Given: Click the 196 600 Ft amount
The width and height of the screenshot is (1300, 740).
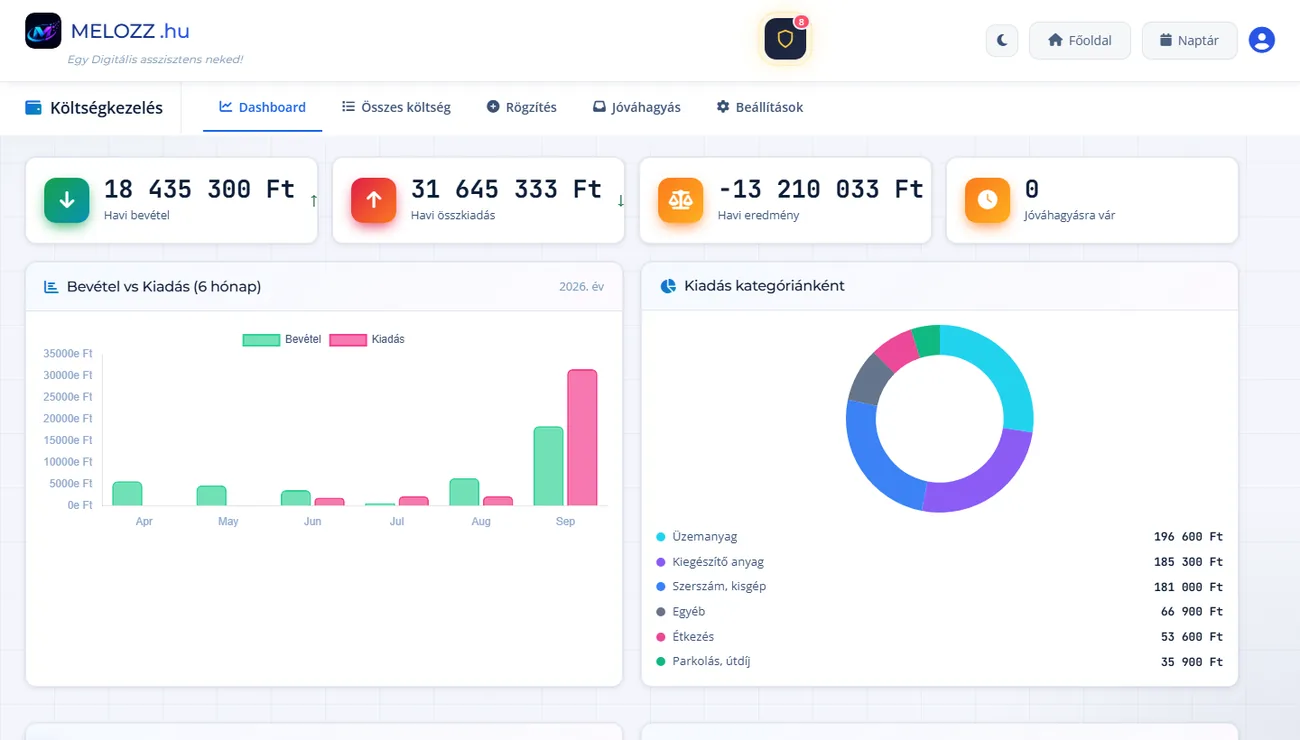Looking at the screenshot, I should [1188, 537].
